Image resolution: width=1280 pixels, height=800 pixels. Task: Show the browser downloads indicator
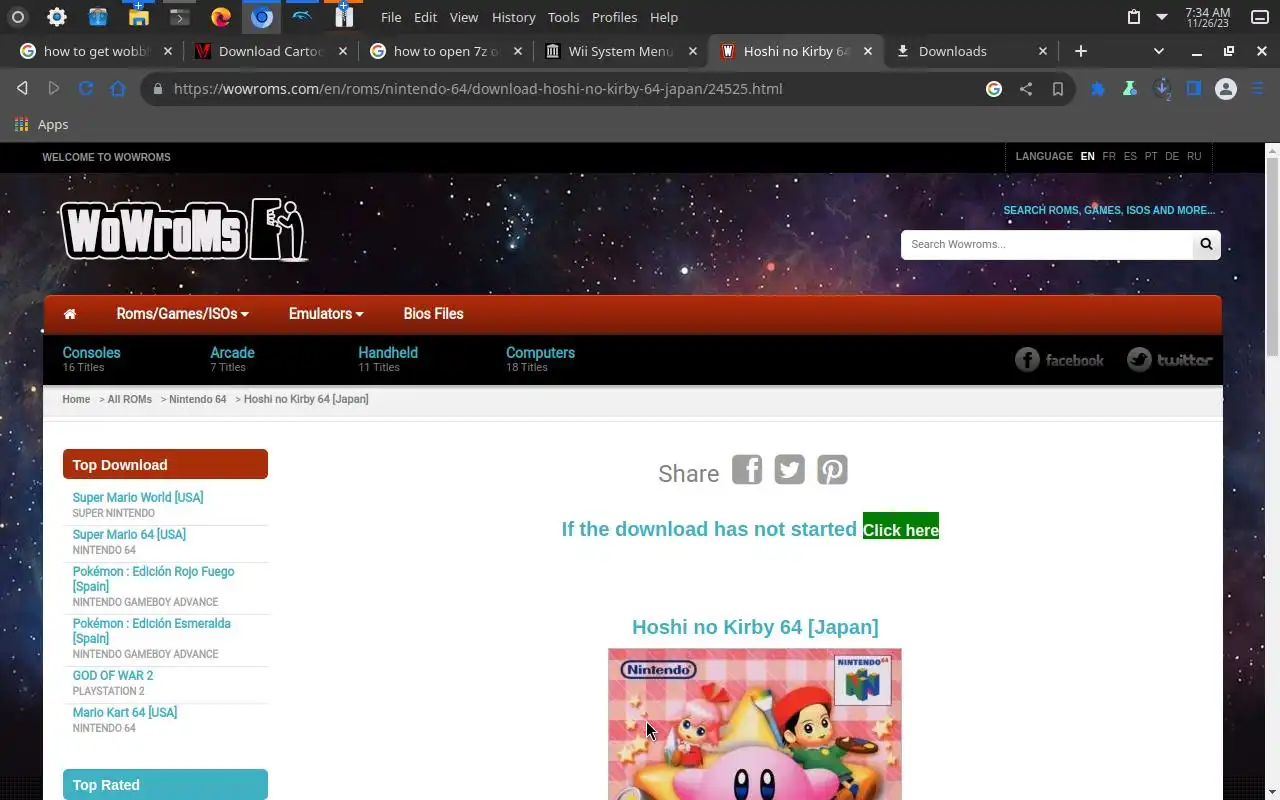1162,89
